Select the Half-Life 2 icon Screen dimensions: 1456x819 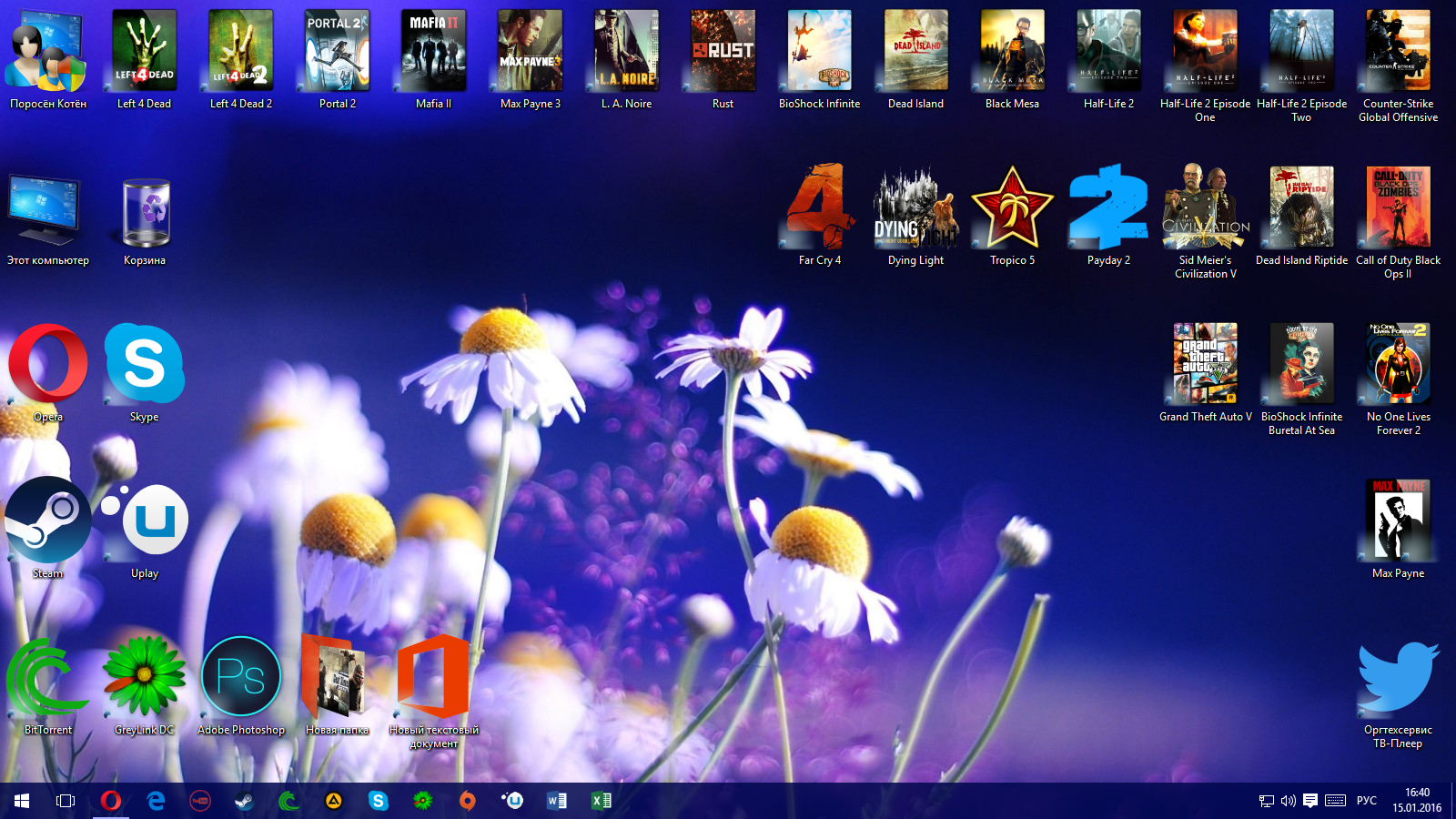1108,51
